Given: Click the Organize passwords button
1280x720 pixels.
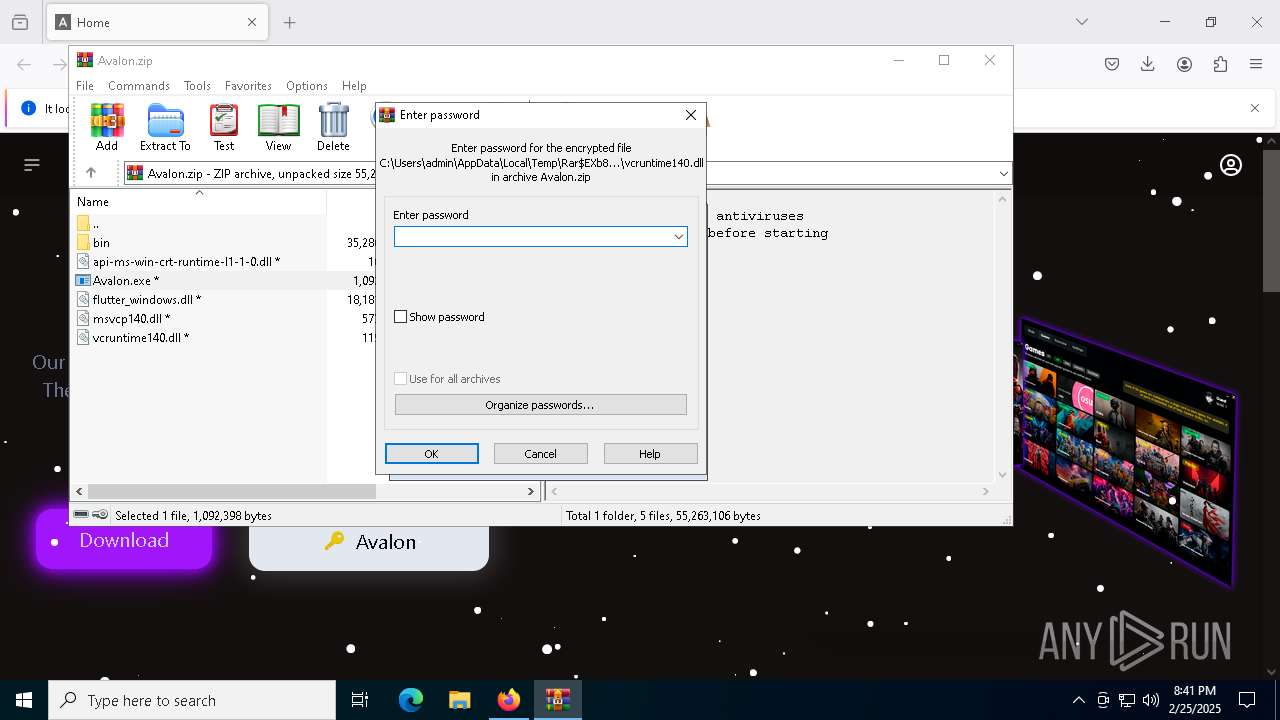Looking at the screenshot, I should click(541, 405).
